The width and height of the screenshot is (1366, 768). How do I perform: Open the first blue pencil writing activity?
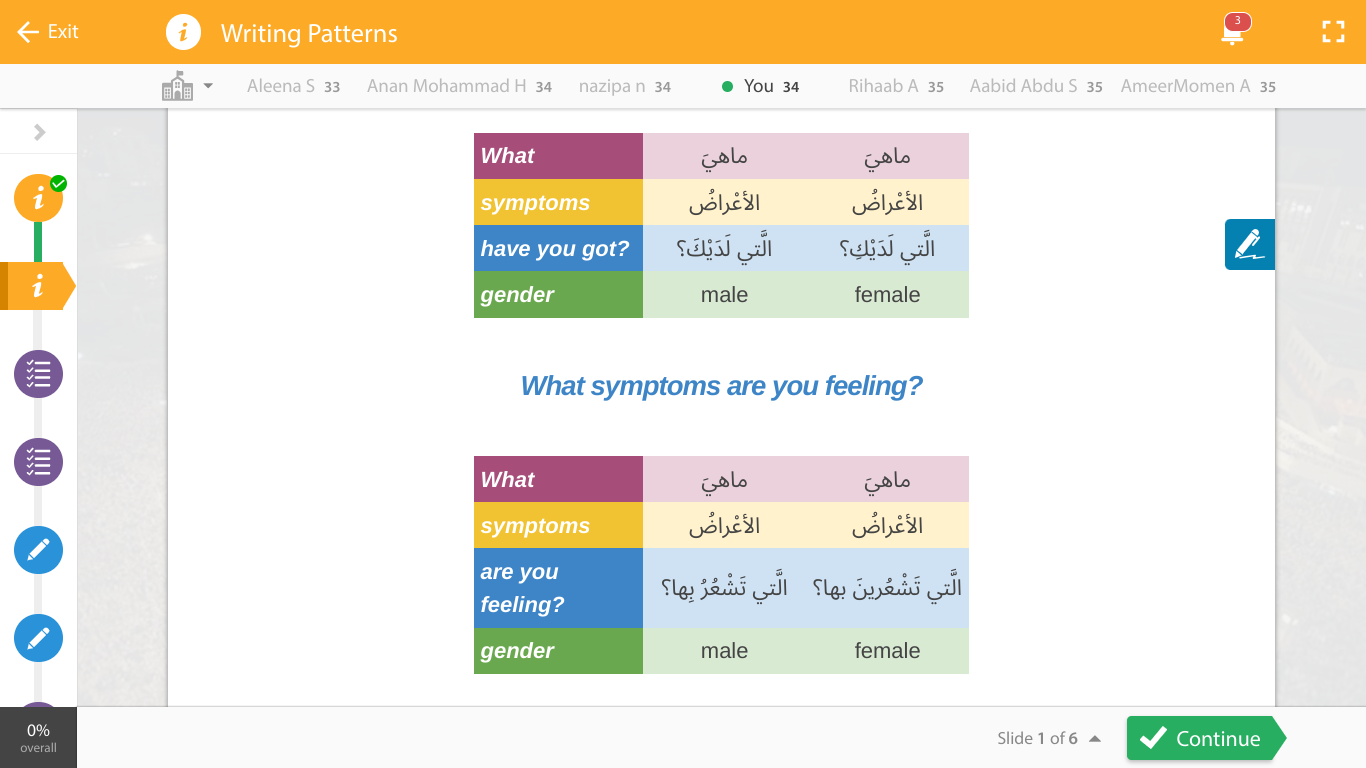[39, 550]
